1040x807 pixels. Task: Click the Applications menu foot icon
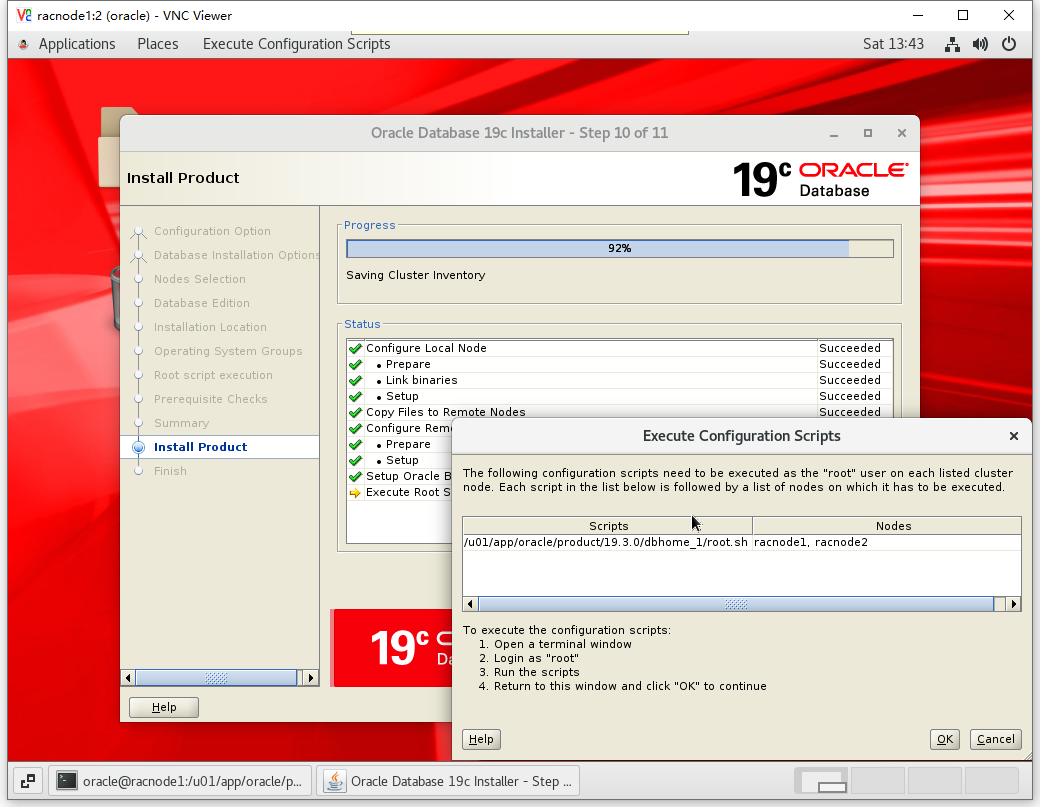(24, 44)
